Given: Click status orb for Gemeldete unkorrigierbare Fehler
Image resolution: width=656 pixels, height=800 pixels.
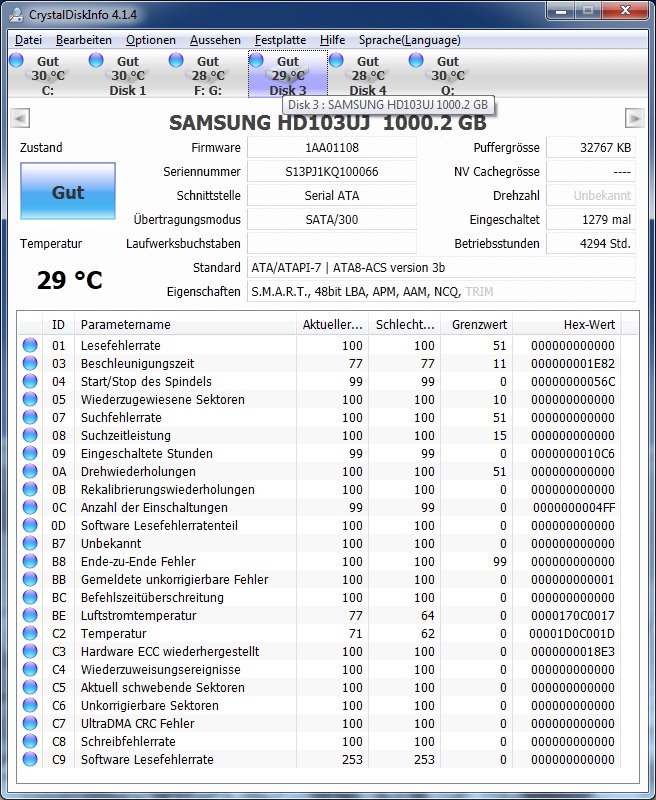Looking at the screenshot, I should click(30, 579).
